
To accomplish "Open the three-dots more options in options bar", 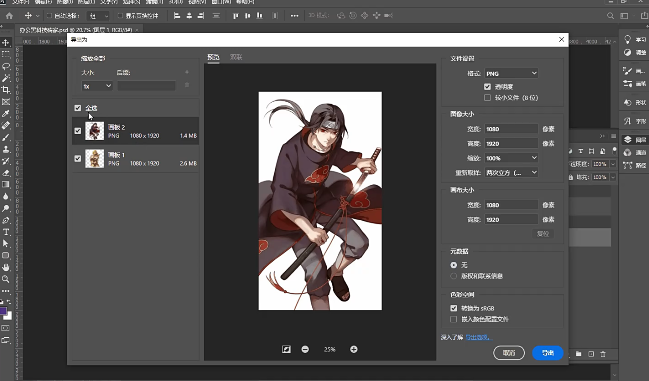I will 294,16.
